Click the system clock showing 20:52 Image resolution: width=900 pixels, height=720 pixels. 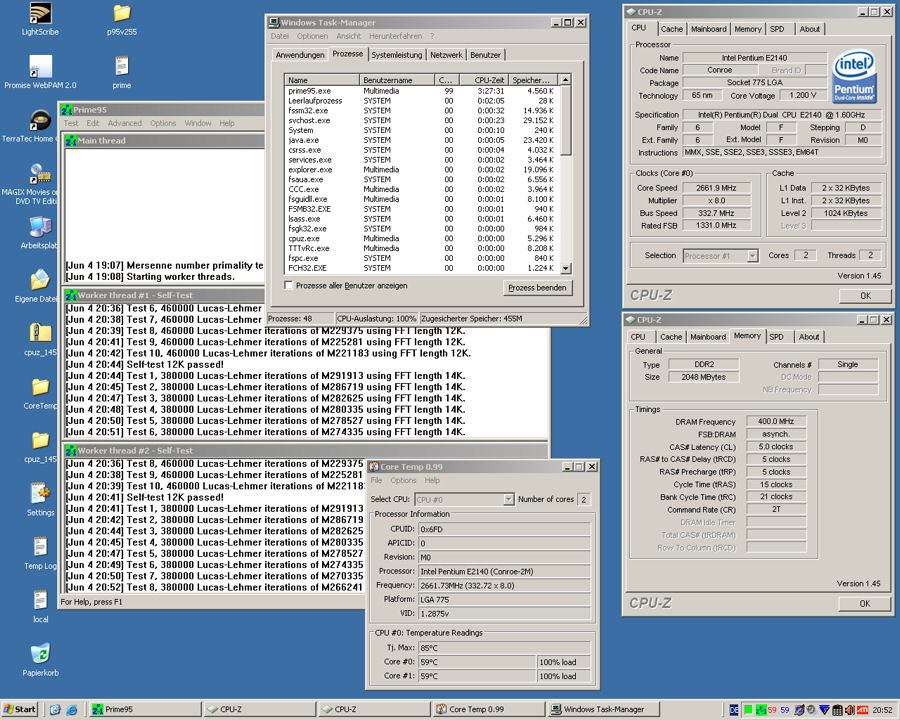882,710
